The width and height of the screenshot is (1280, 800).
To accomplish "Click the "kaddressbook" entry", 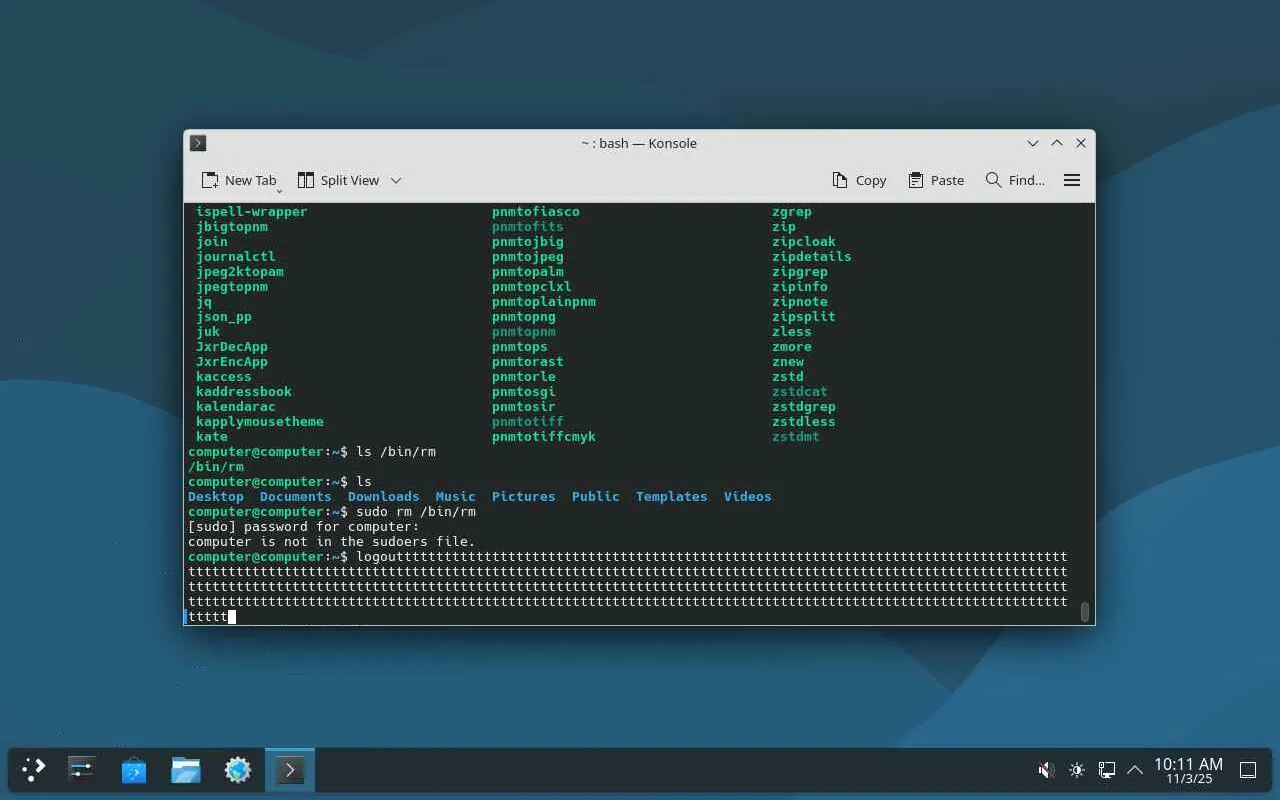I will click(244, 392).
